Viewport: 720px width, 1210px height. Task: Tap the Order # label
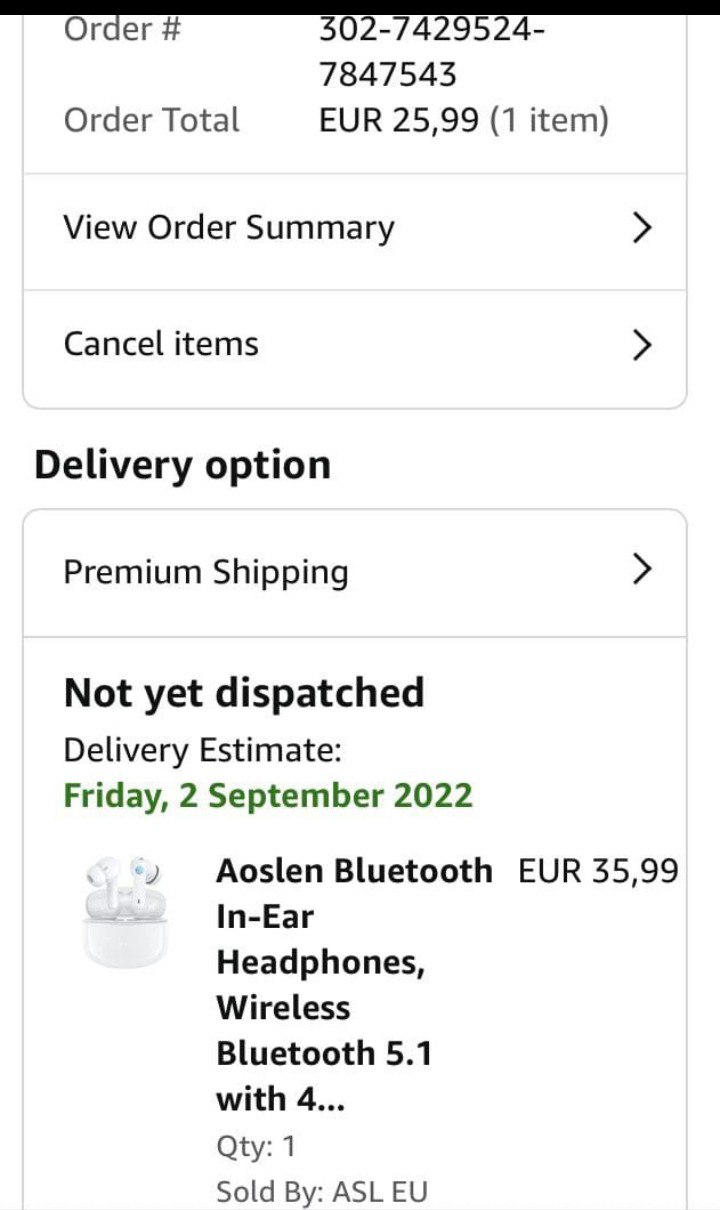point(122,30)
